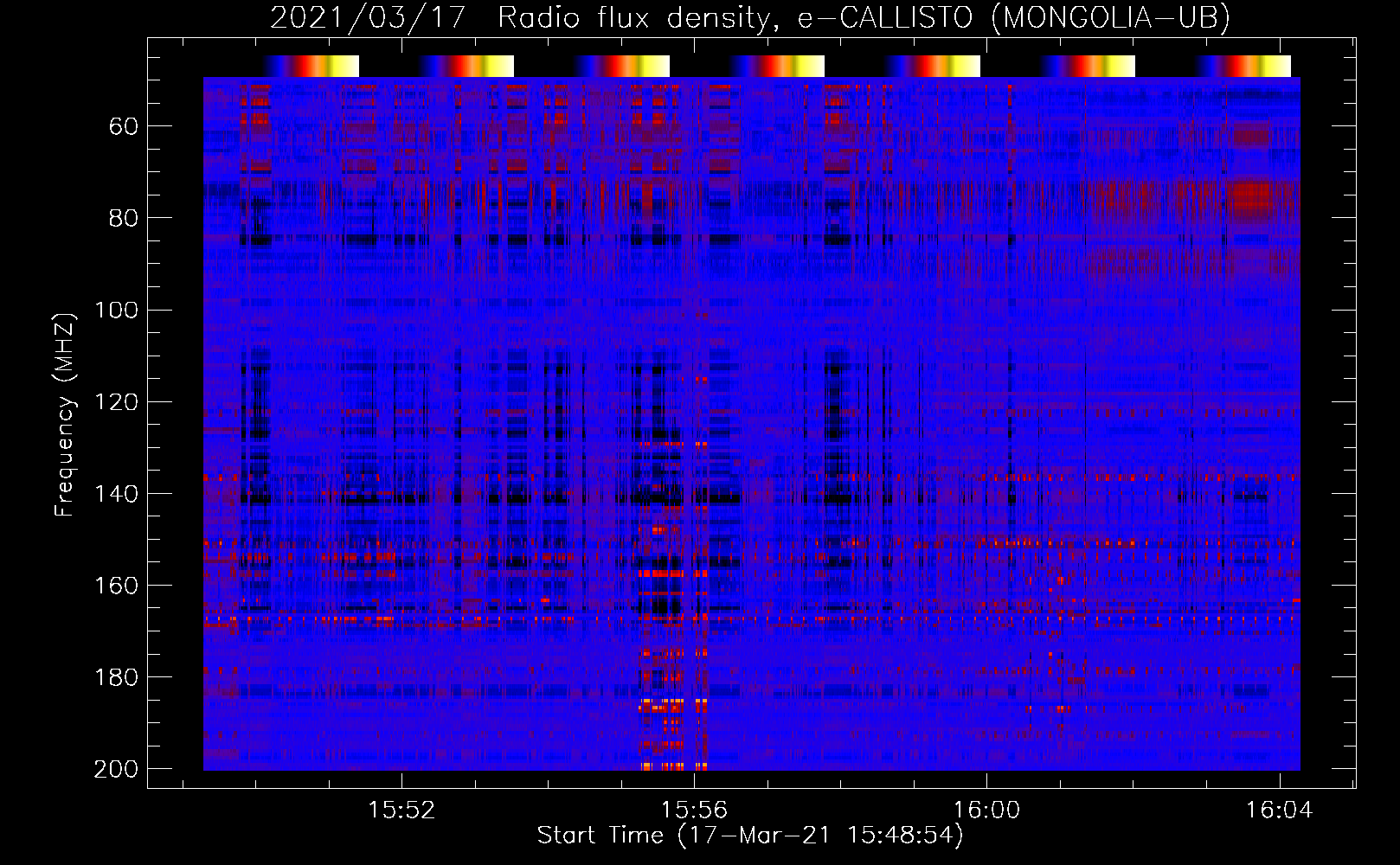Click the 15:52 time tick label

(401, 811)
